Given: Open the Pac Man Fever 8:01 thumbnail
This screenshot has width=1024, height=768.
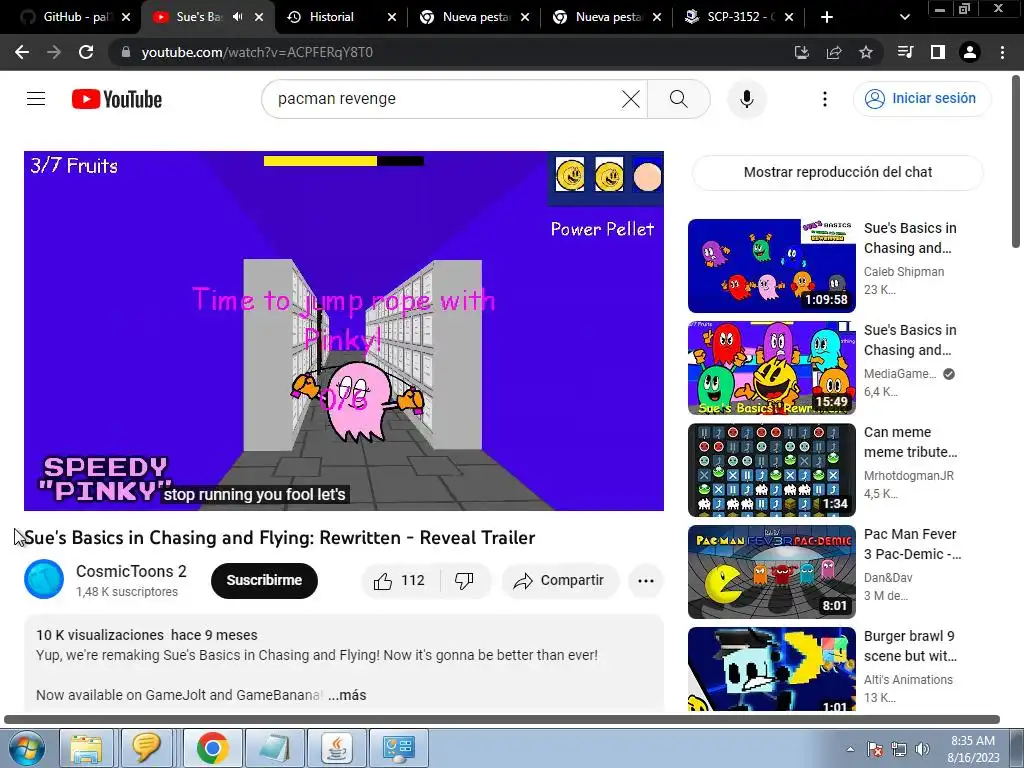Looking at the screenshot, I should (x=771, y=572).
